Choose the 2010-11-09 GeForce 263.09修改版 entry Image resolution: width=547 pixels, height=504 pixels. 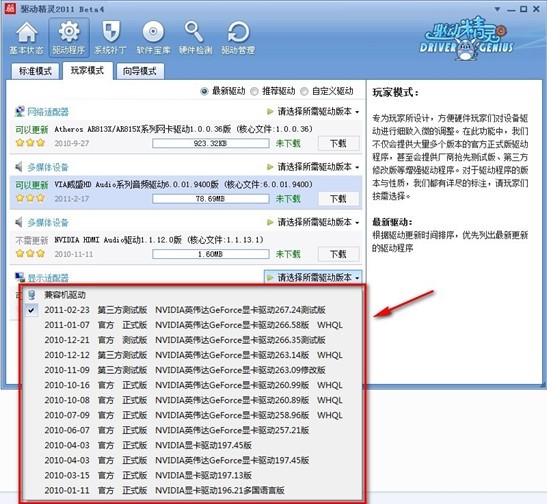[x=192, y=370]
